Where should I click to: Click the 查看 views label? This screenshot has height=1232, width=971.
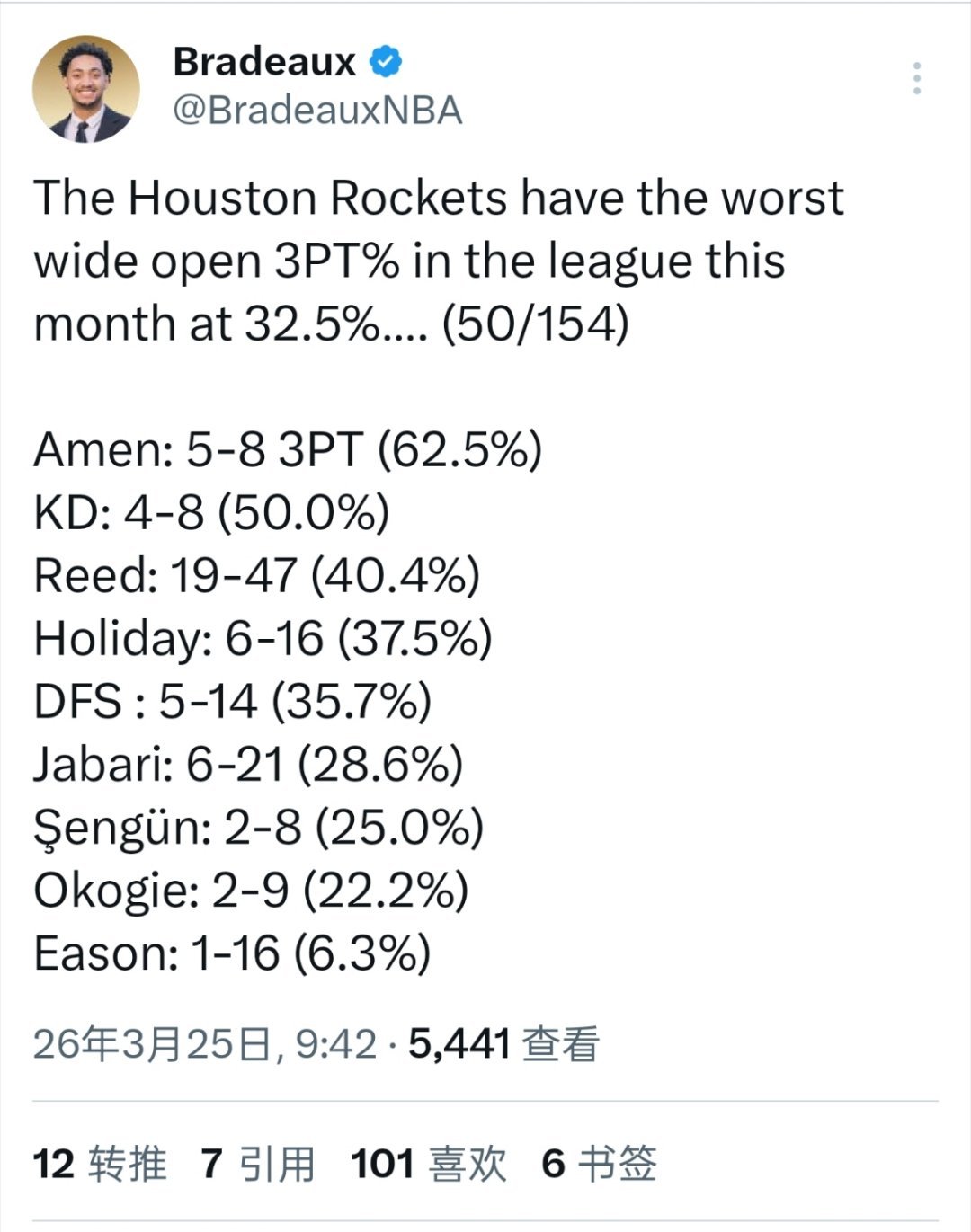click(562, 1041)
